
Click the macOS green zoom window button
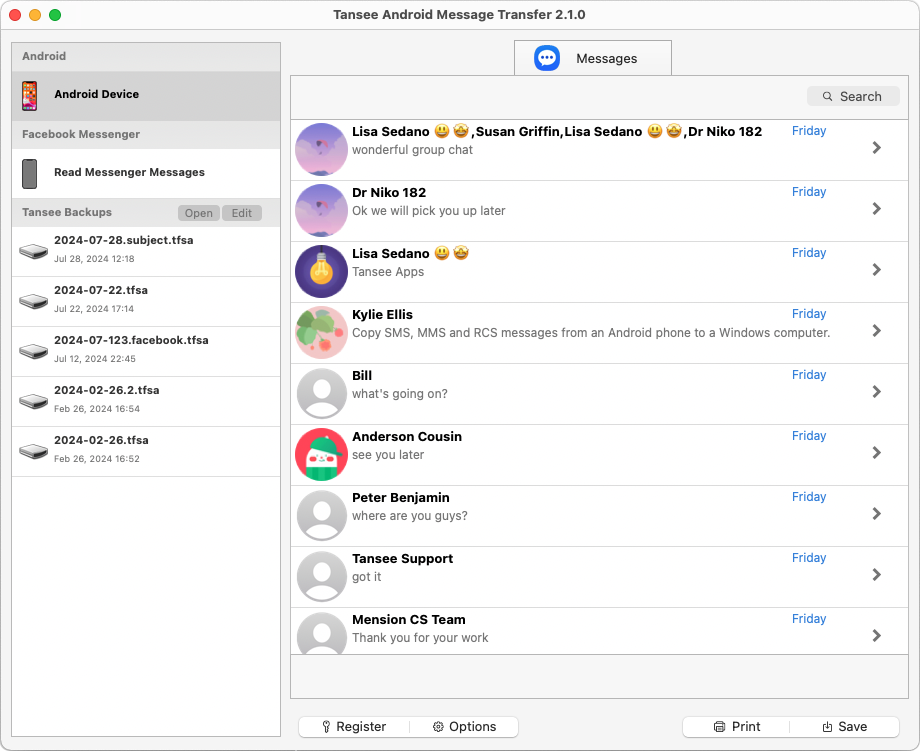coord(55,15)
